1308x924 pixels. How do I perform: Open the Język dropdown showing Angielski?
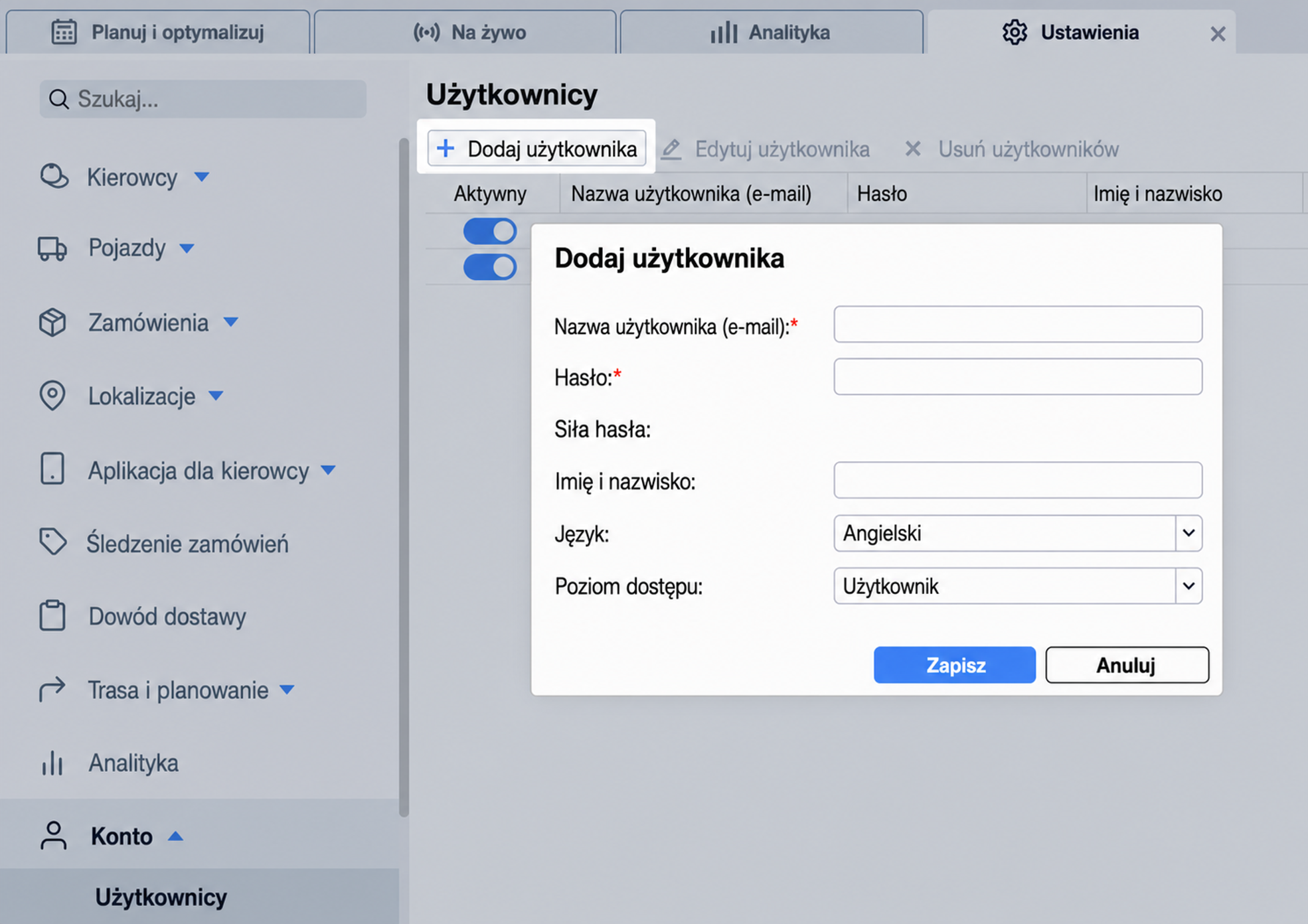coord(1018,533)
